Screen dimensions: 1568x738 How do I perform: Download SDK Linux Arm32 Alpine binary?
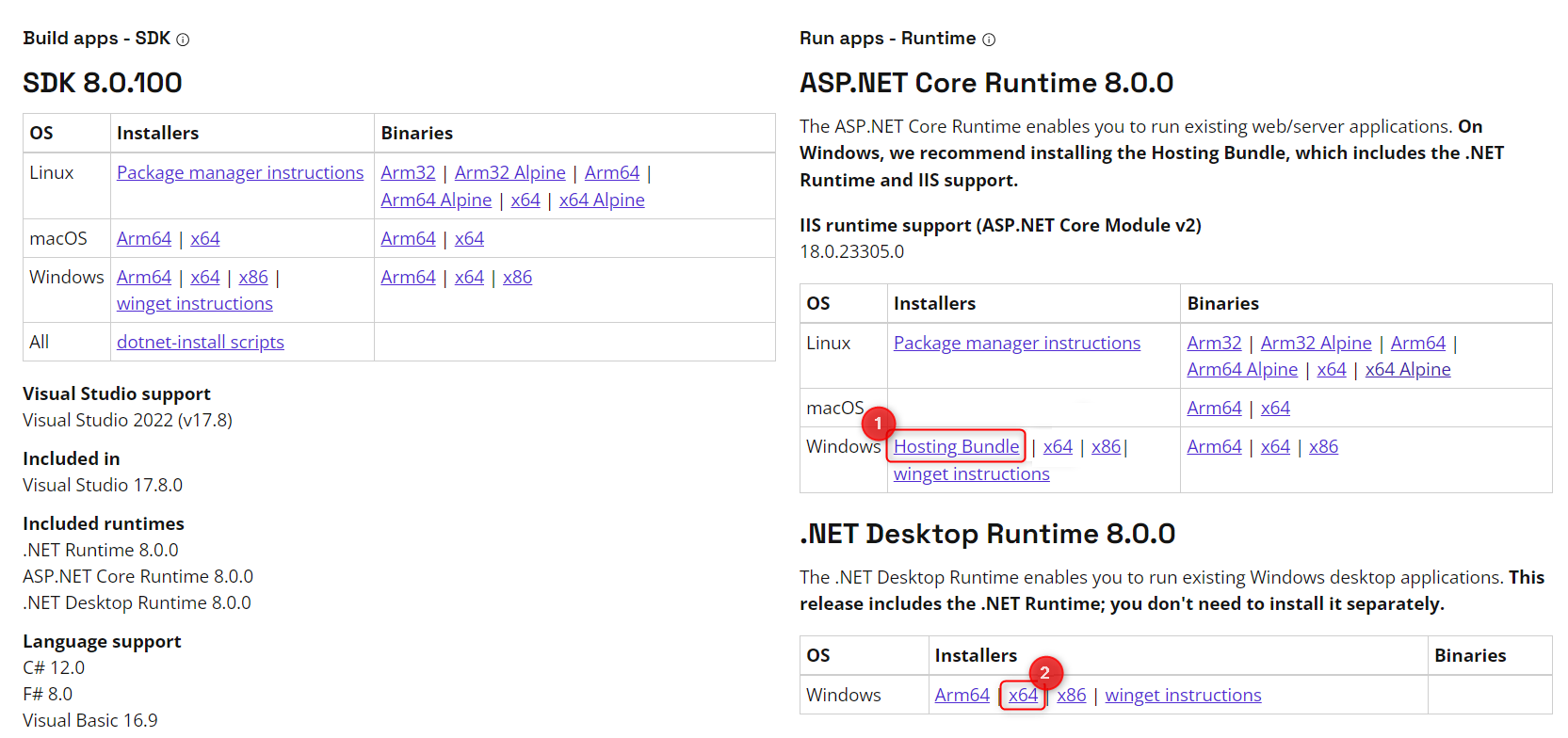point(510,172)
